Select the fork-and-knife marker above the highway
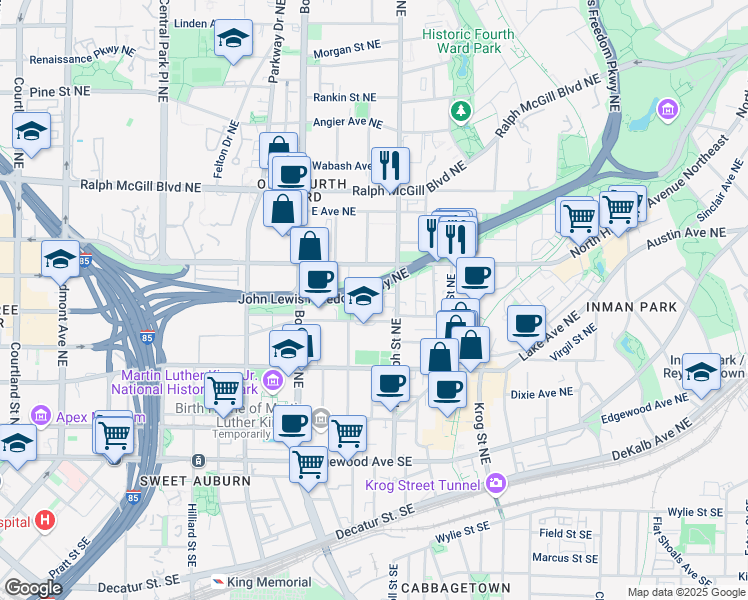The width and height of the screenshot is (748, 600). [456, 242]
